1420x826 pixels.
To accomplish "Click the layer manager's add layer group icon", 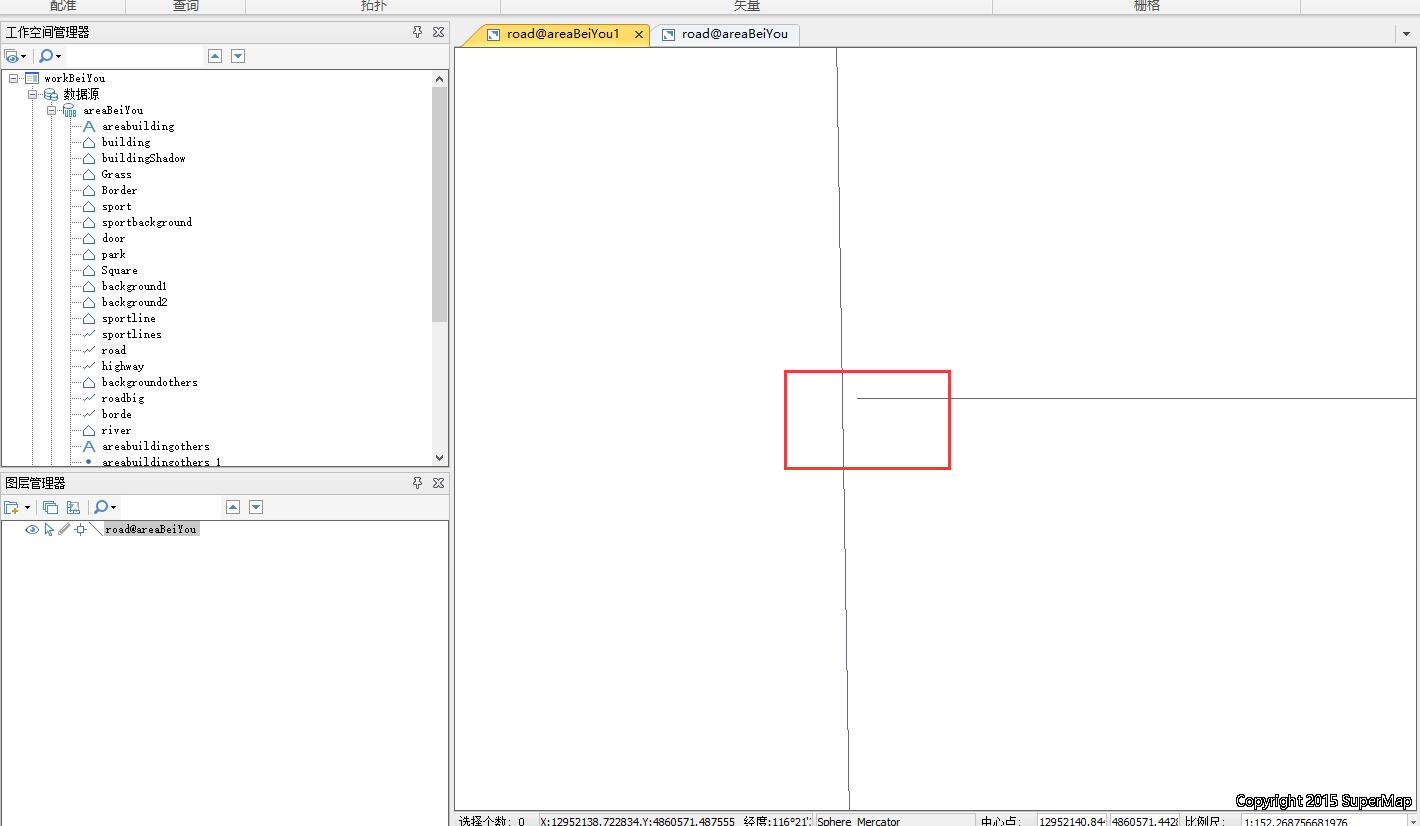I will [12, 508].
